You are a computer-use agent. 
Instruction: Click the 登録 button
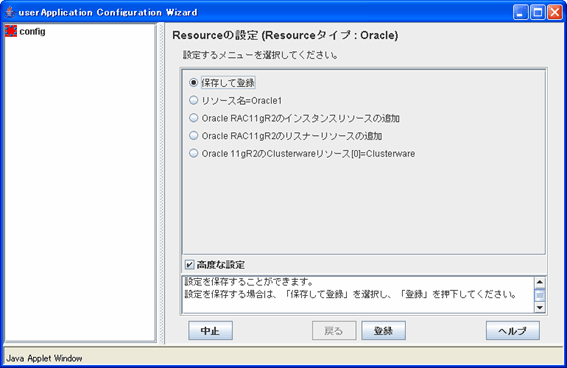point(383,330)
